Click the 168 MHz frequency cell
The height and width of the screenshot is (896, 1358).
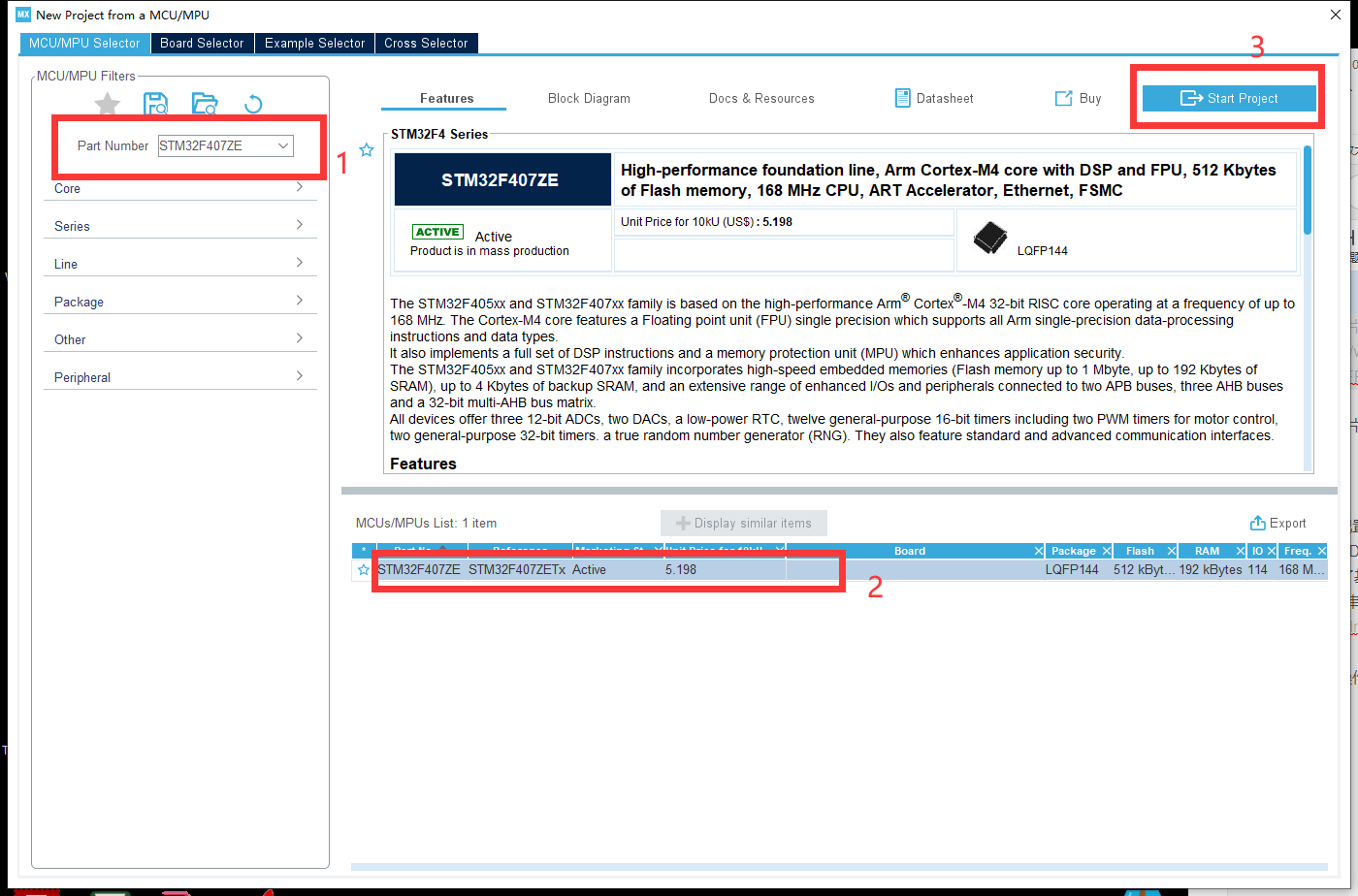[x=1302, y=570]
